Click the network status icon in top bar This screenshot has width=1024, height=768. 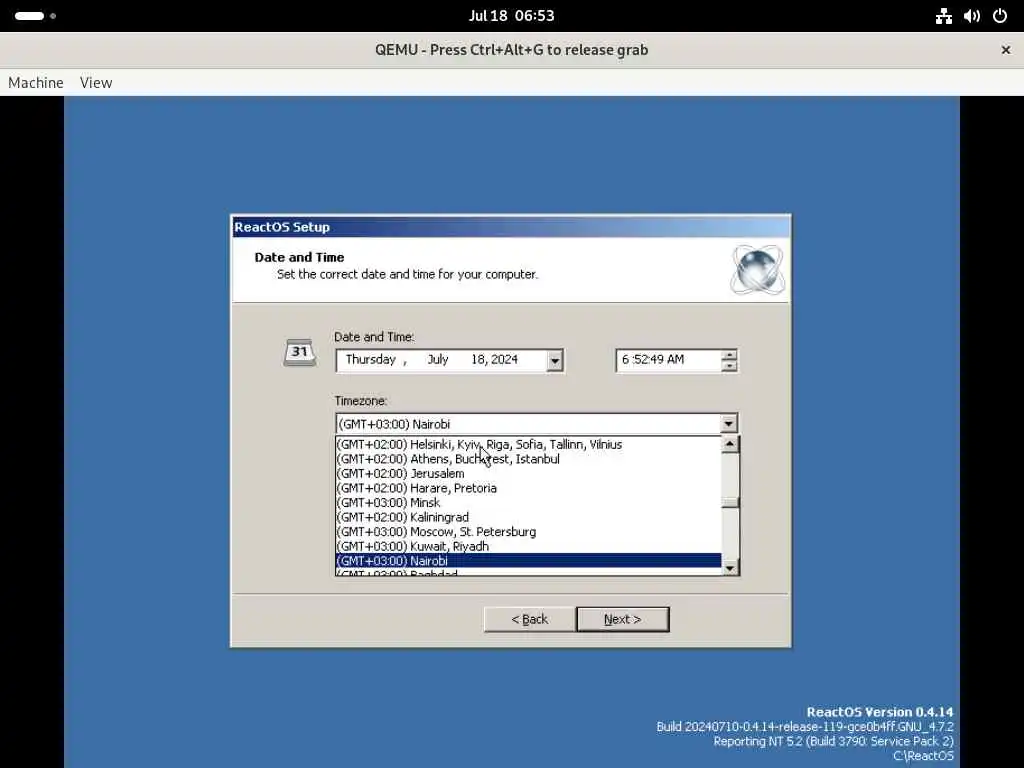pyautogui.click(x=943, y=16)
